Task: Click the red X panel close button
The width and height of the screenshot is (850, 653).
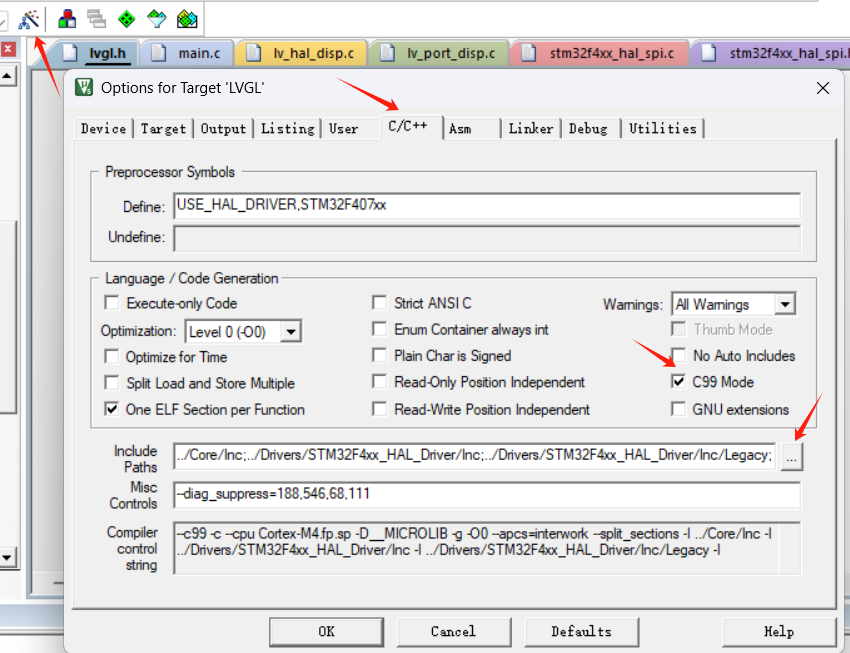Action: click(8, 49)
